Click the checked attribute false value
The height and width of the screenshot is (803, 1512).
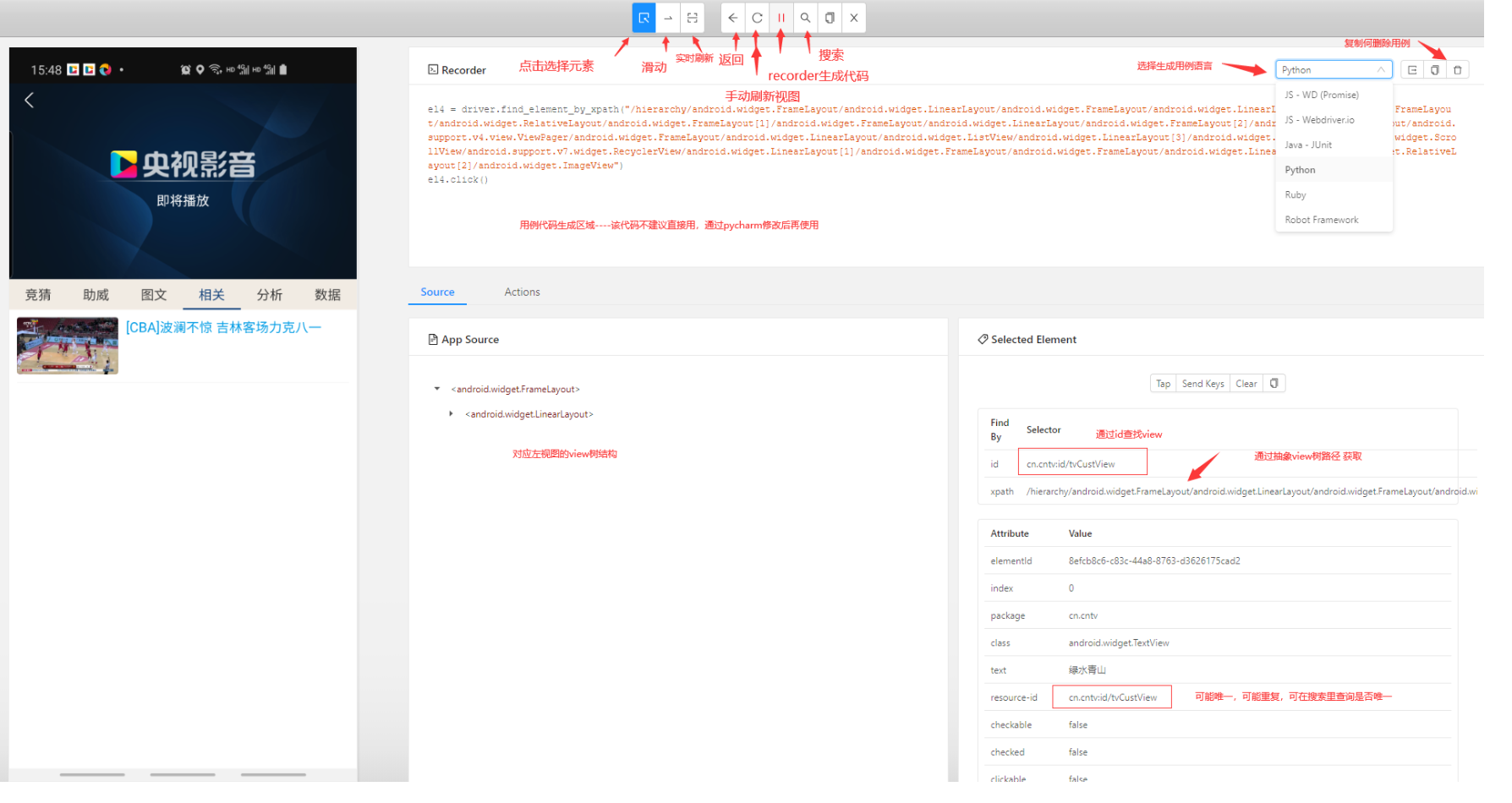[1078, 752]
